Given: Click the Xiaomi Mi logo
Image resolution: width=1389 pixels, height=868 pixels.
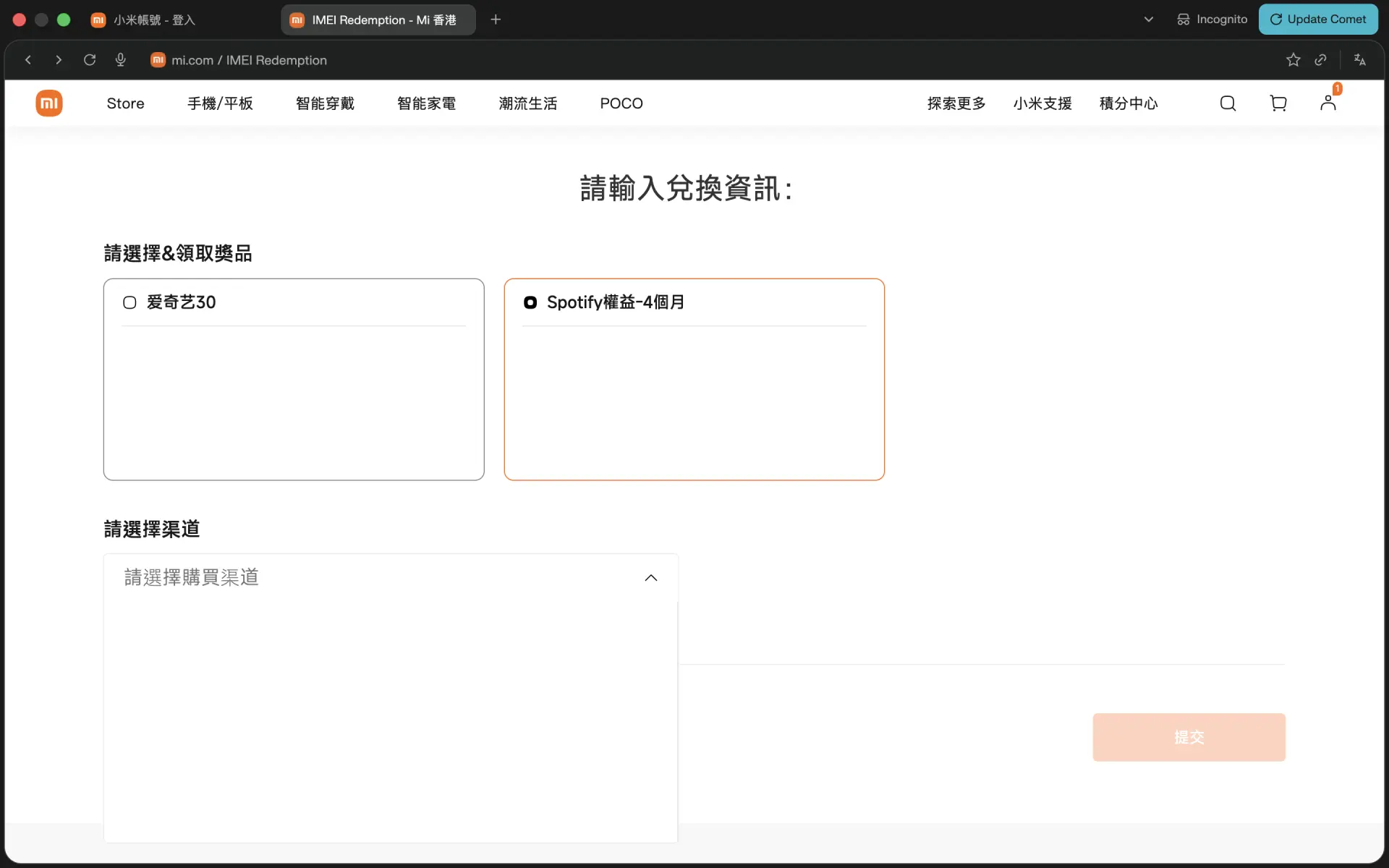Looking at the screenshot, I should [49, 103].
